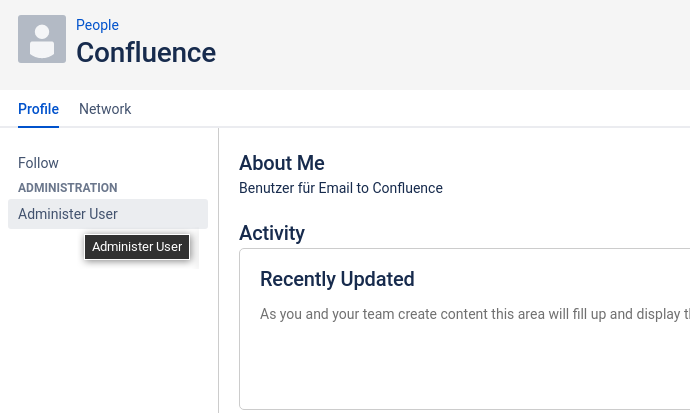
Task: Click the Confluence user name heading
Action: 146,52
